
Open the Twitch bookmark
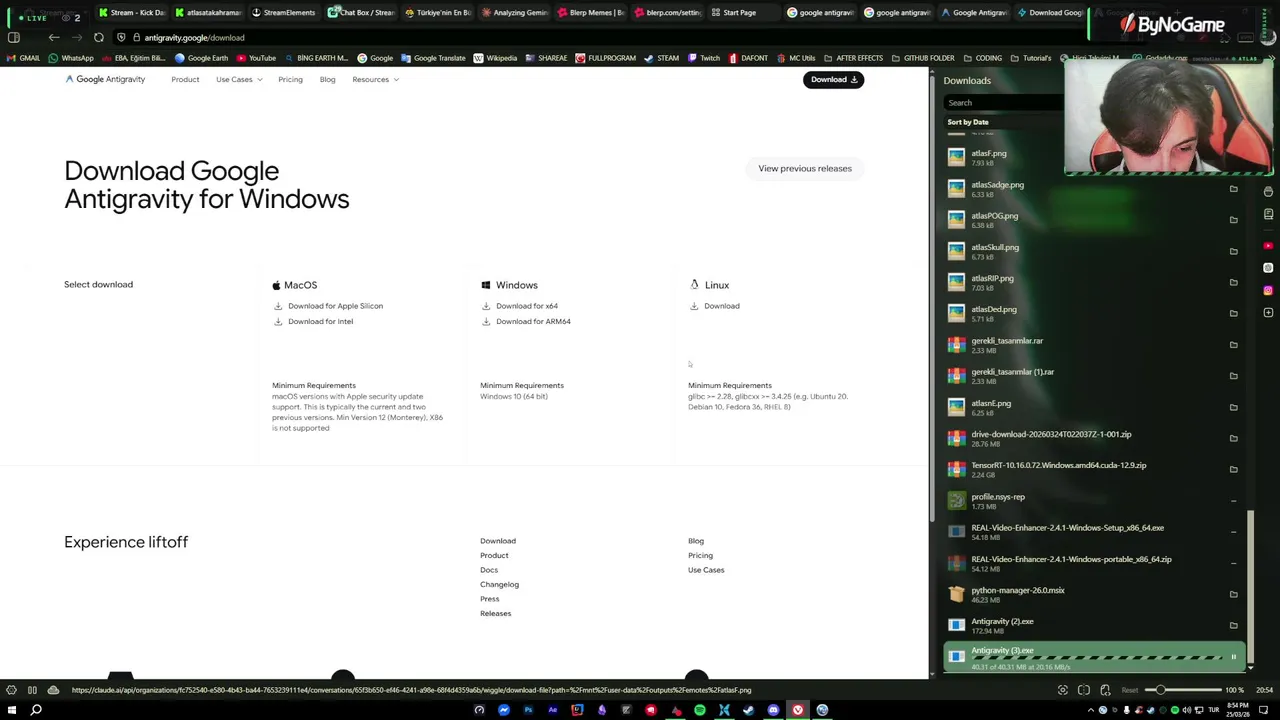click(x=704, y=58)
